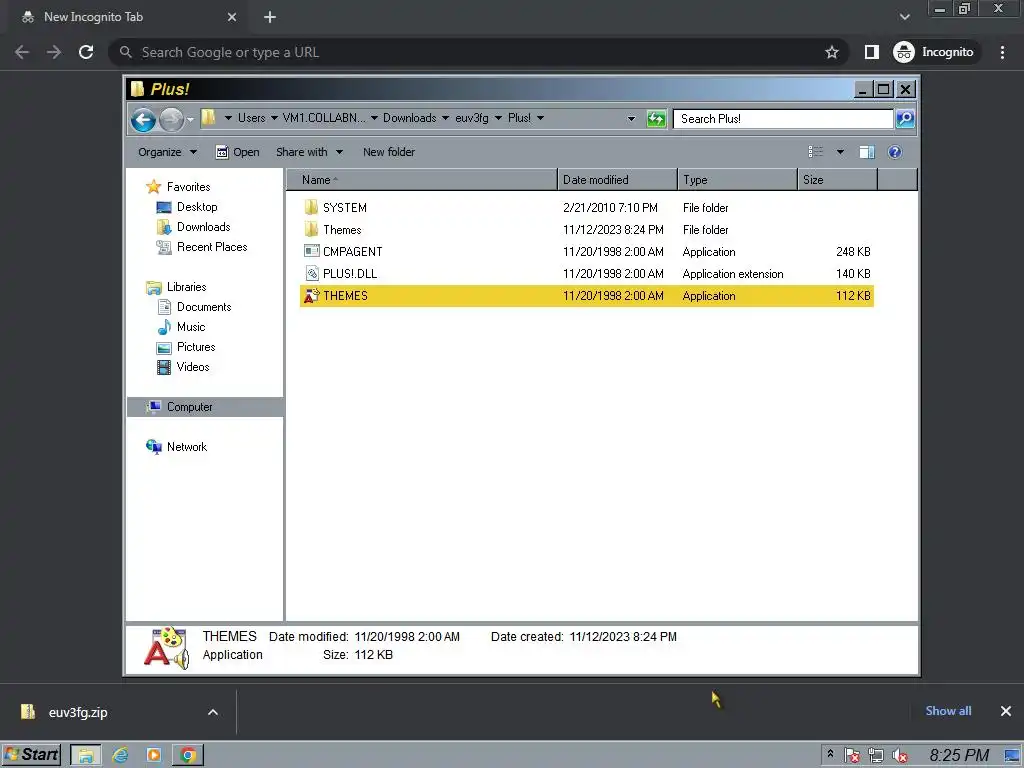Open euv3fg.zip download options chevron
This screenshot has width=1024, height=768.
[x=213, y=712]
